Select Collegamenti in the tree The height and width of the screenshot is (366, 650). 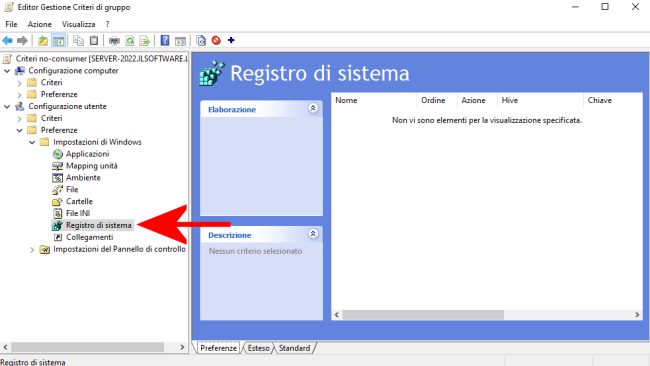click(x=90, y=237)
